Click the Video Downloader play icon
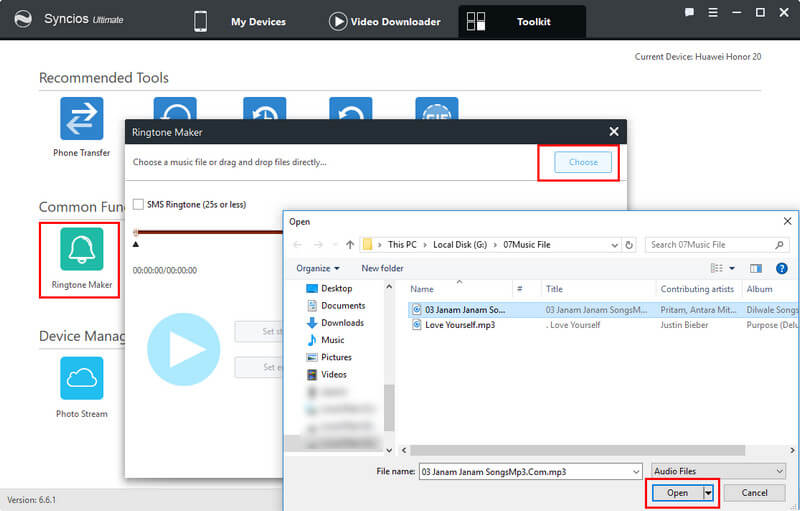The height and width of the screenshot is (511, 800). [x=337, y=21]
